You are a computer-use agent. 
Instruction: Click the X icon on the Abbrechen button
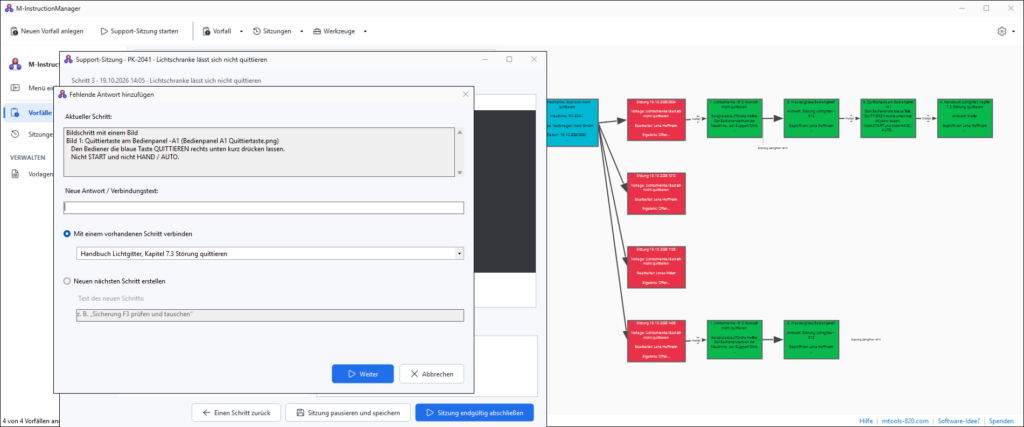coord(414,374)
